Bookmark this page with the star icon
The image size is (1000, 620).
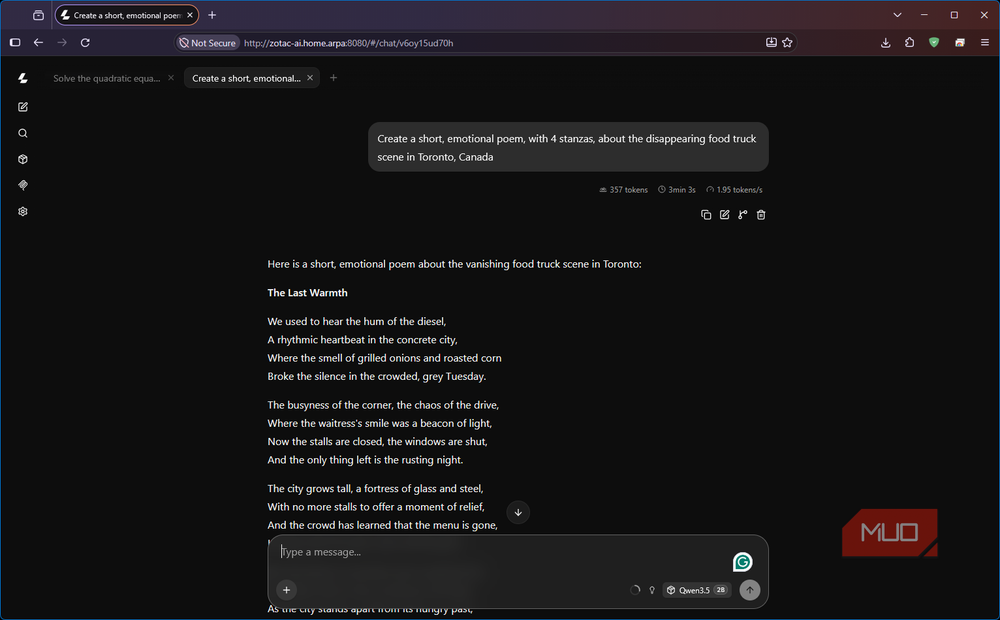pos(788,43)
